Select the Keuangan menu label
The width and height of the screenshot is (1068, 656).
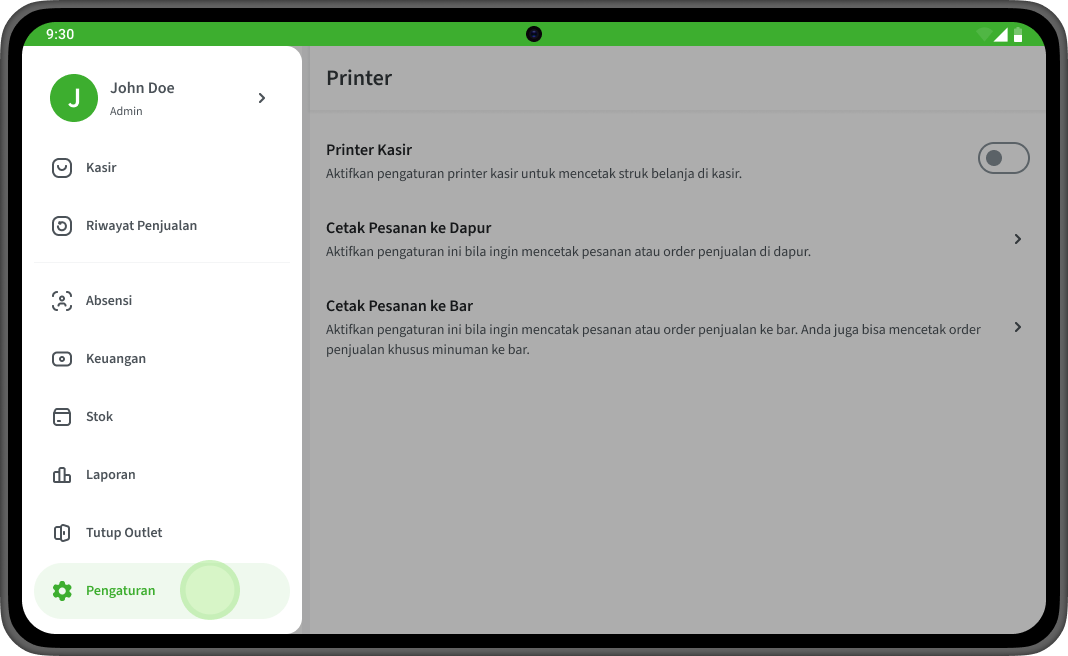click(116, 359)
